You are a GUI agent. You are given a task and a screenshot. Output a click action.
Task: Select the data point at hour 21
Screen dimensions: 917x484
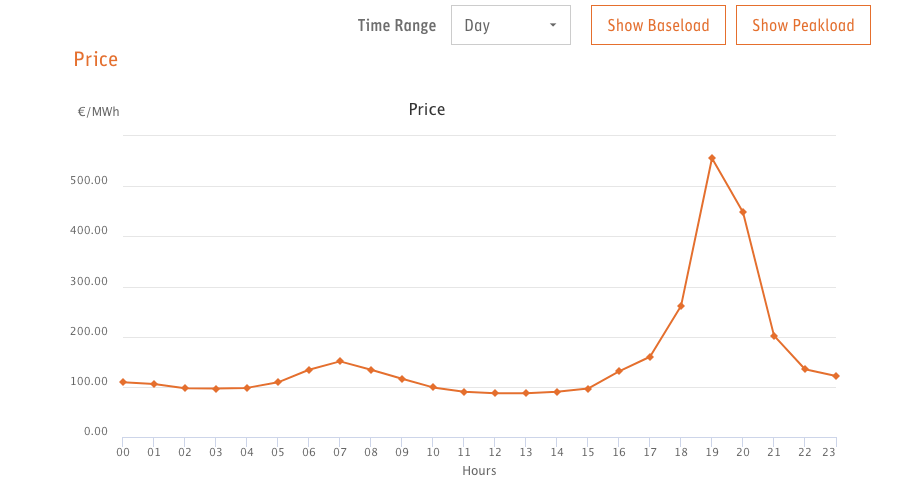[774, 336]
